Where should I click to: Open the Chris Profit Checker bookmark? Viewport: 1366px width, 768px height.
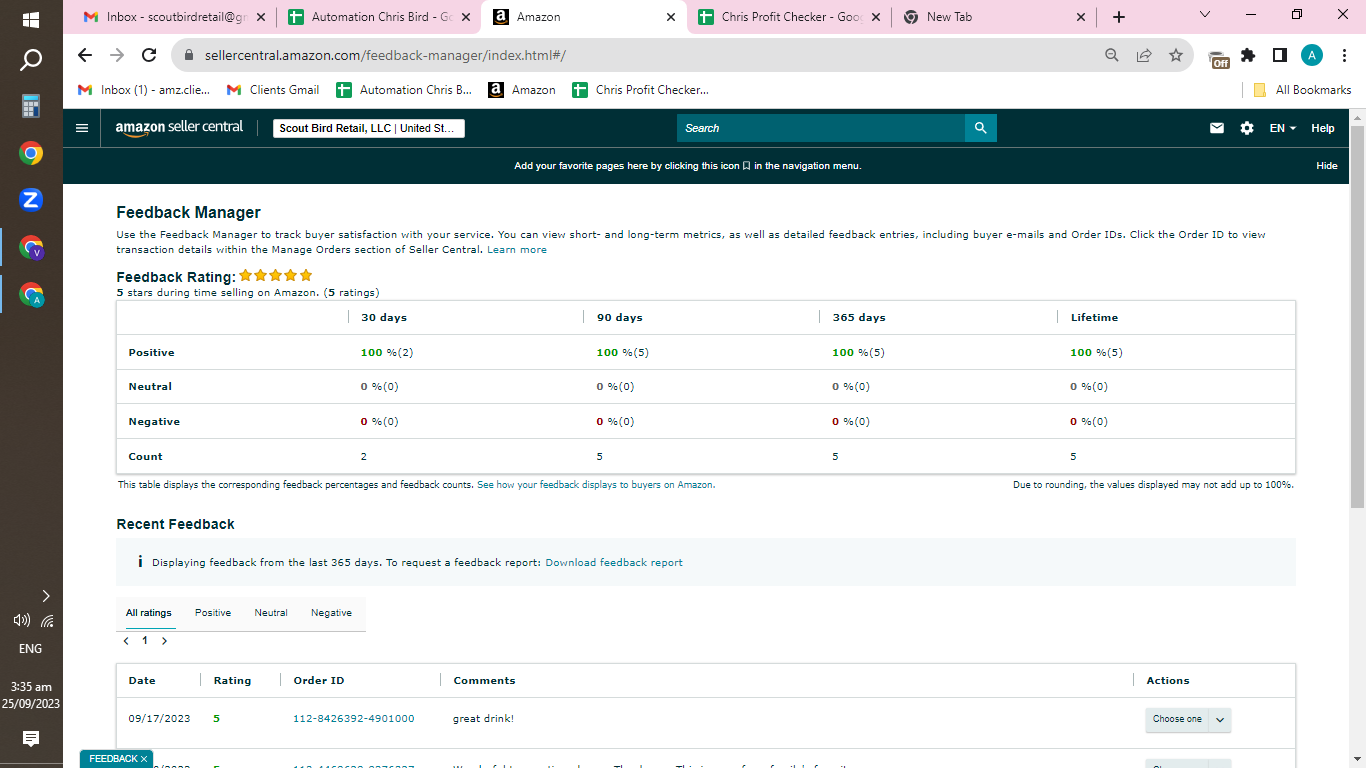(640, 90)
